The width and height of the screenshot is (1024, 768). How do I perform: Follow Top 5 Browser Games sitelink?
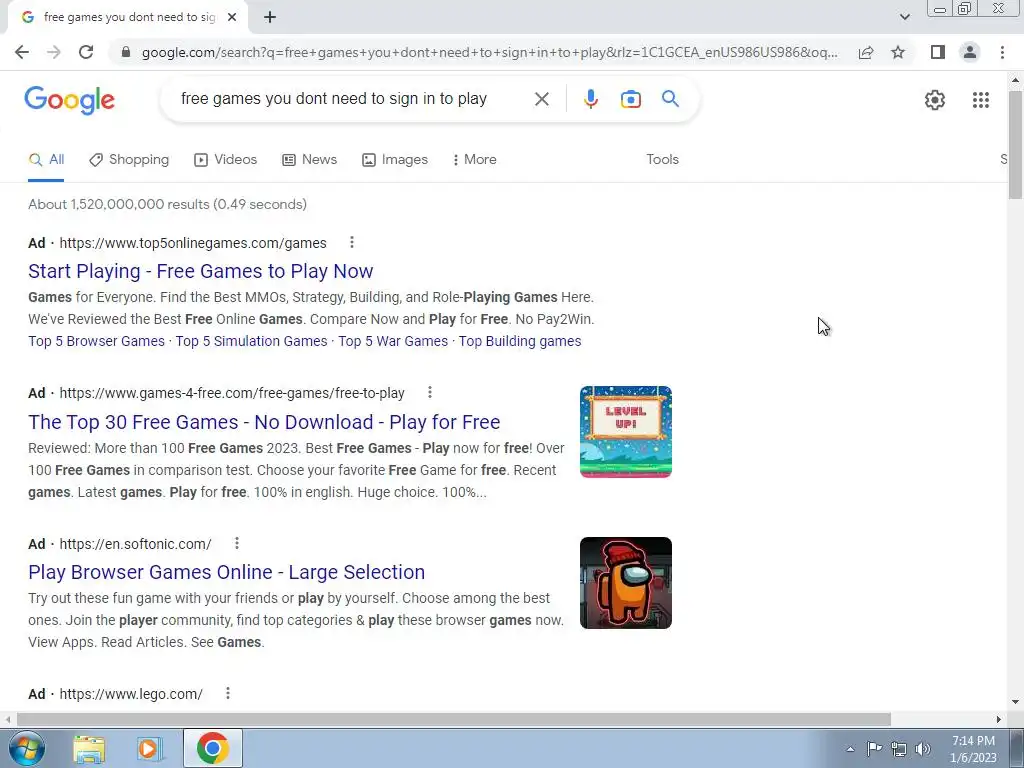click(97, 342)
